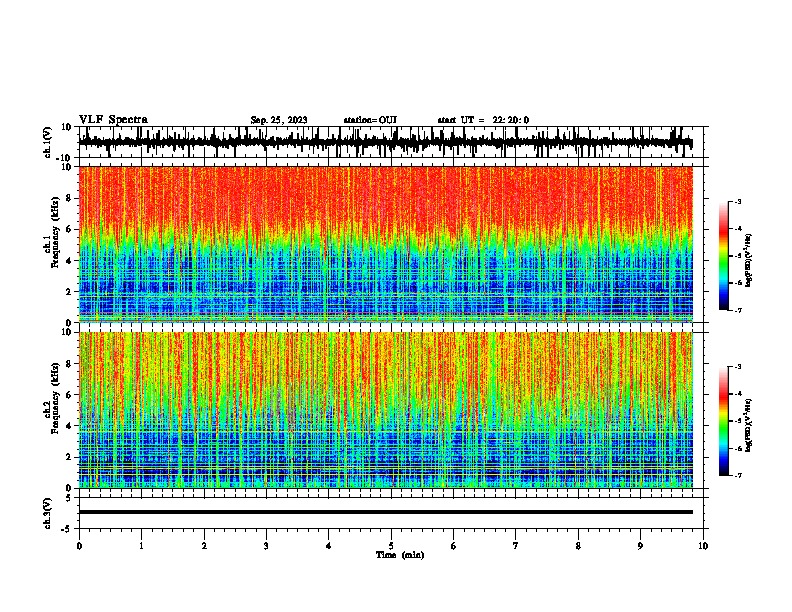Click time axis tick label "9"
Screen dimensions: 792x612
[x=640, y=546]
